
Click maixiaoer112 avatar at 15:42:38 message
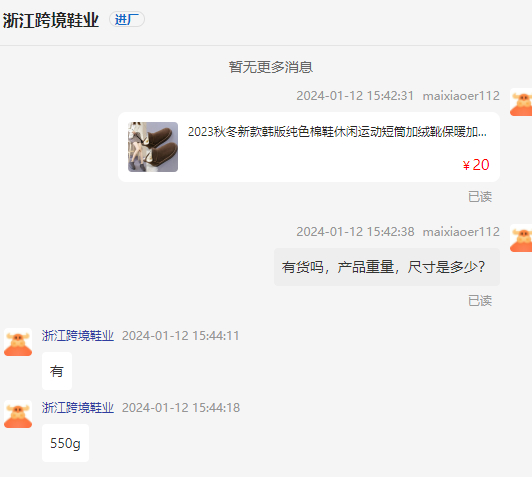point(521,238)
